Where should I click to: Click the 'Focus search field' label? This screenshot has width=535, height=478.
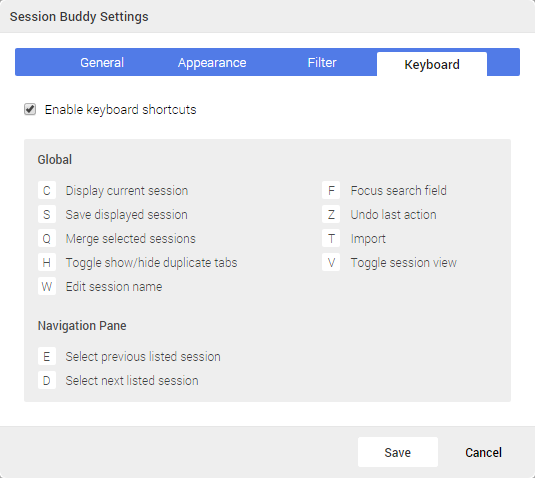pos(399,190)
